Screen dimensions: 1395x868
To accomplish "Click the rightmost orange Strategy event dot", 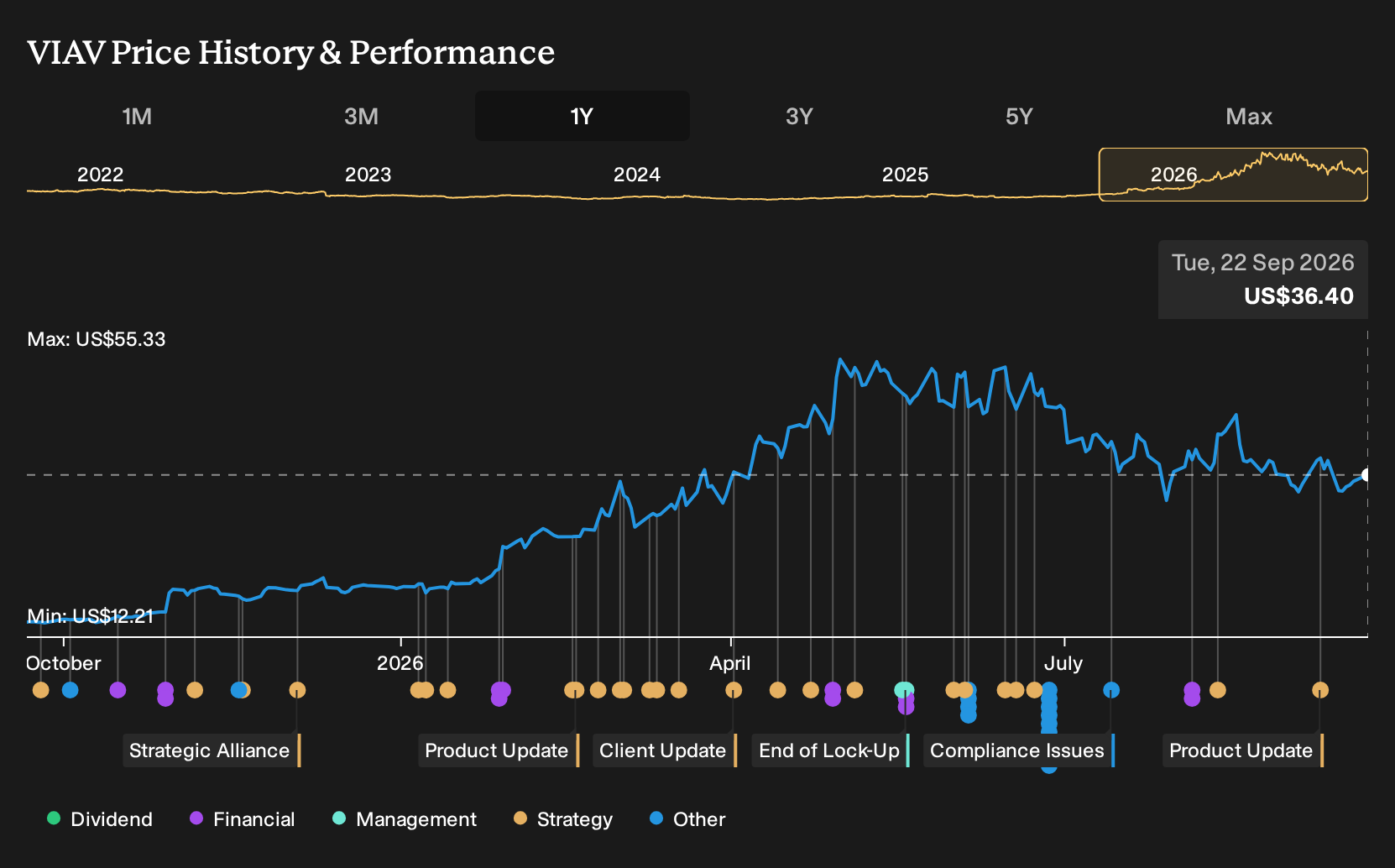I will tap(1320, 690).
